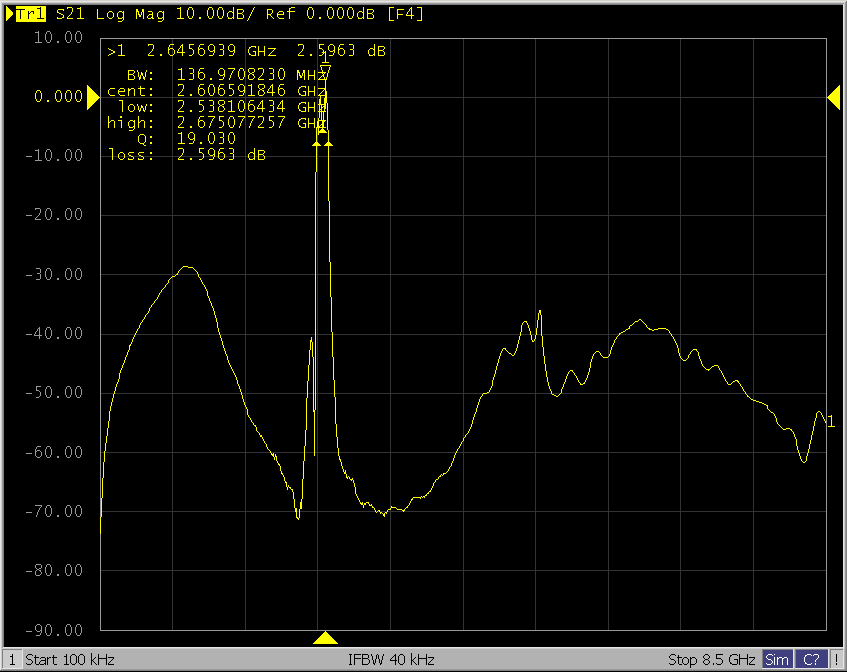Click the IFBW 40 kHz setting
This screenshot has width=847, height=672.
point(391,660)
